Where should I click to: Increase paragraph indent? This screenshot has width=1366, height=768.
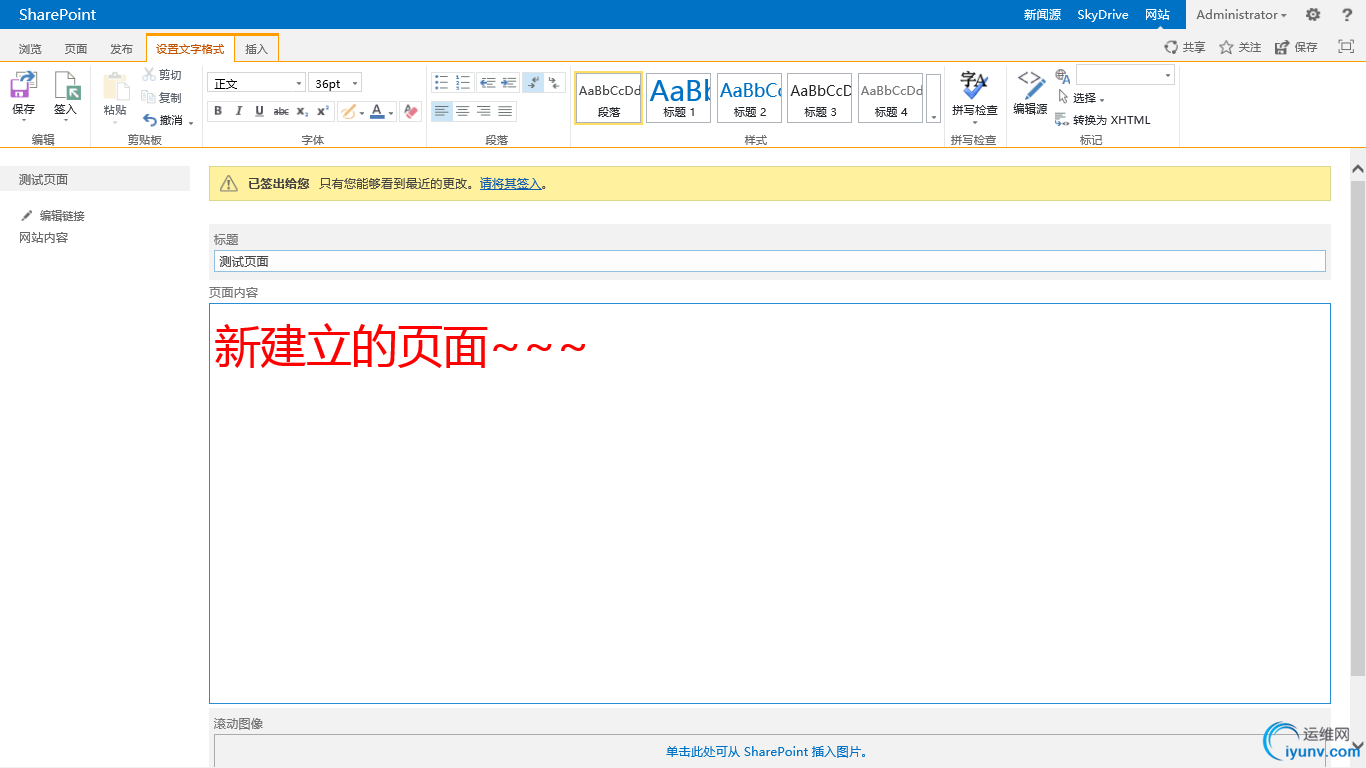[508, 82]
